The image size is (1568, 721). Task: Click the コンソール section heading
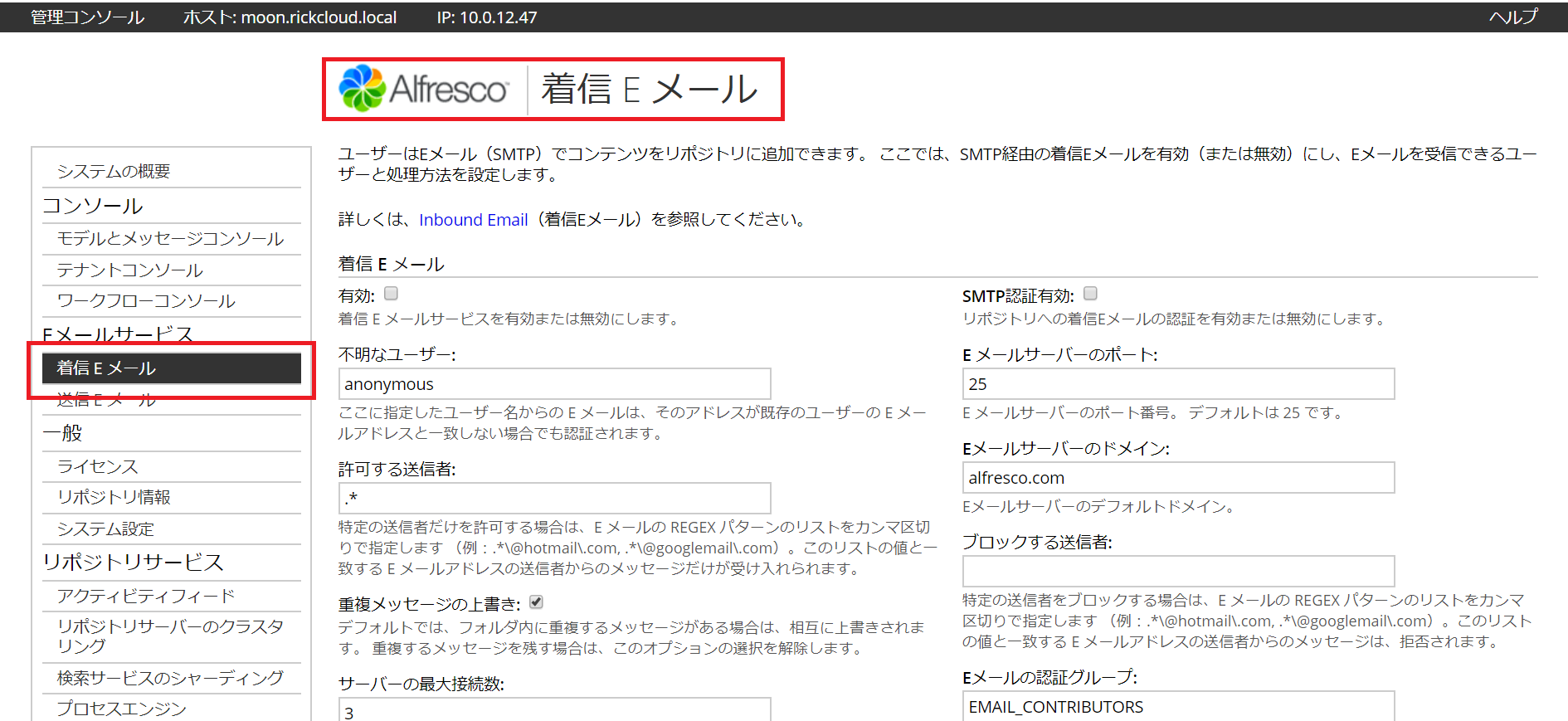(93, 206)
